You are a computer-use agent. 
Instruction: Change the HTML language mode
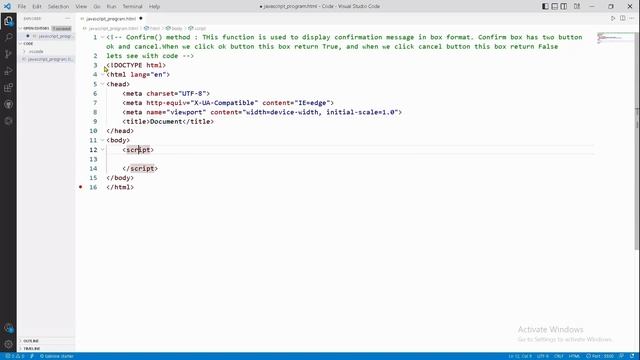(x=574, y=356)
